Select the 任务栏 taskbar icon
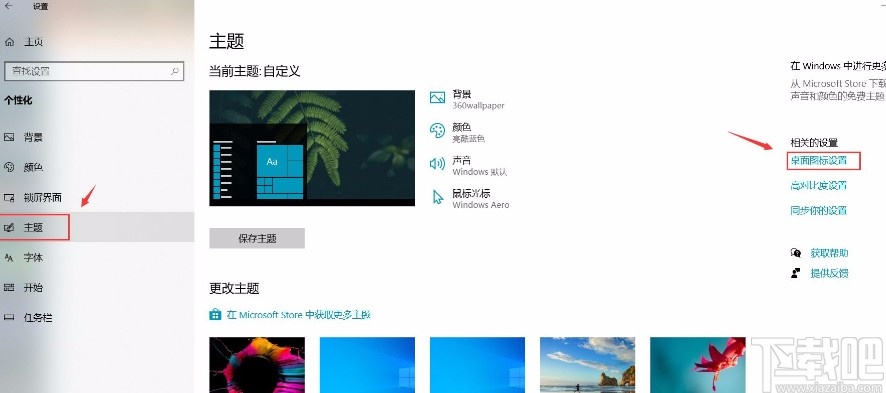 pos(9,317)
